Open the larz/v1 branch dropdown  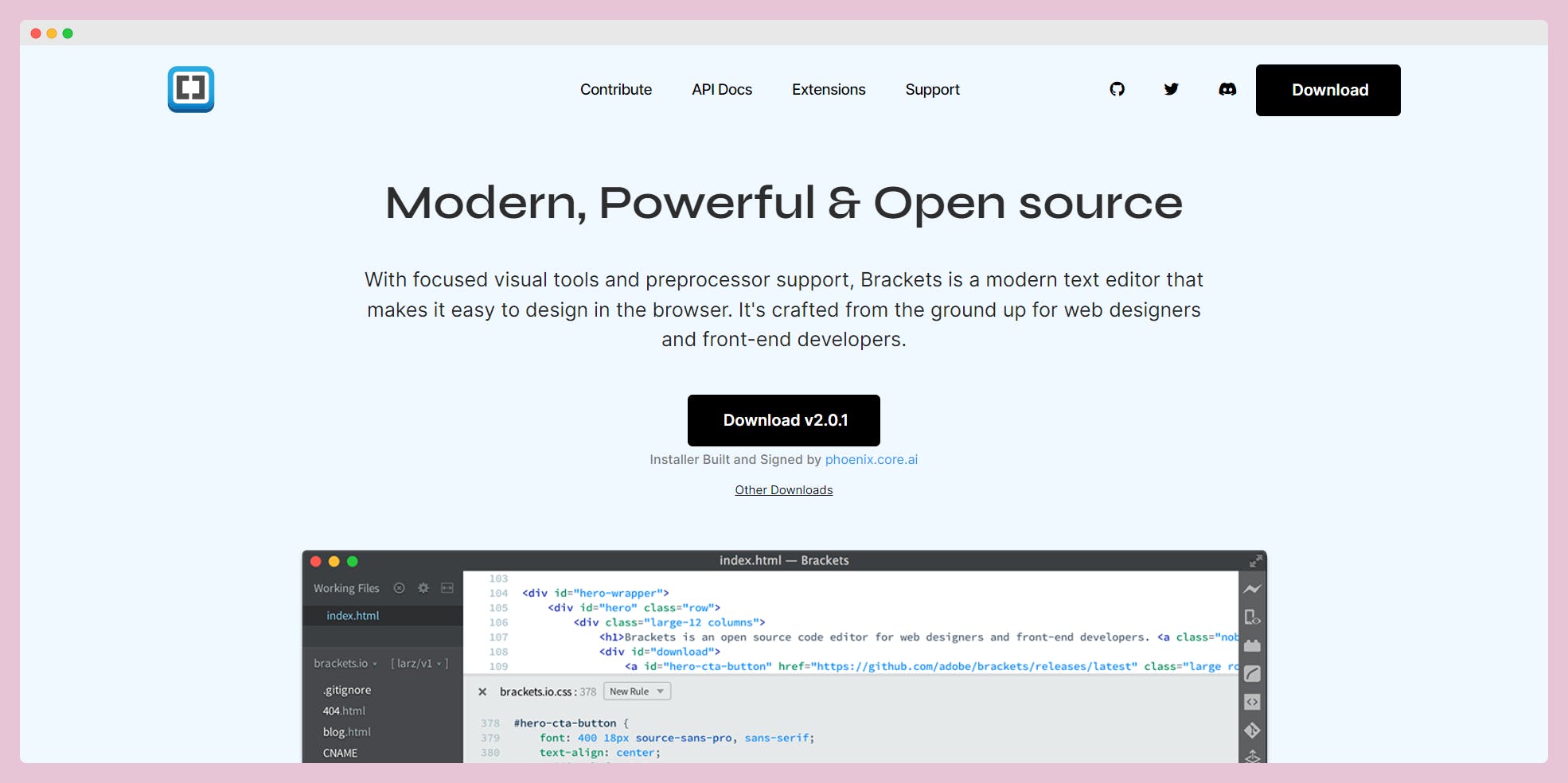[419, 664]
